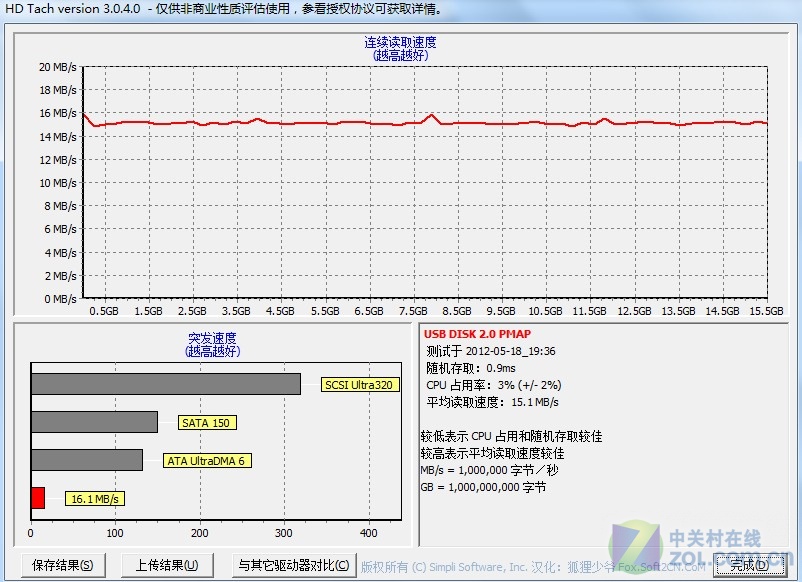Click the gray SATA 150 bar
802x582 pixels.
[x=94, y=422]
